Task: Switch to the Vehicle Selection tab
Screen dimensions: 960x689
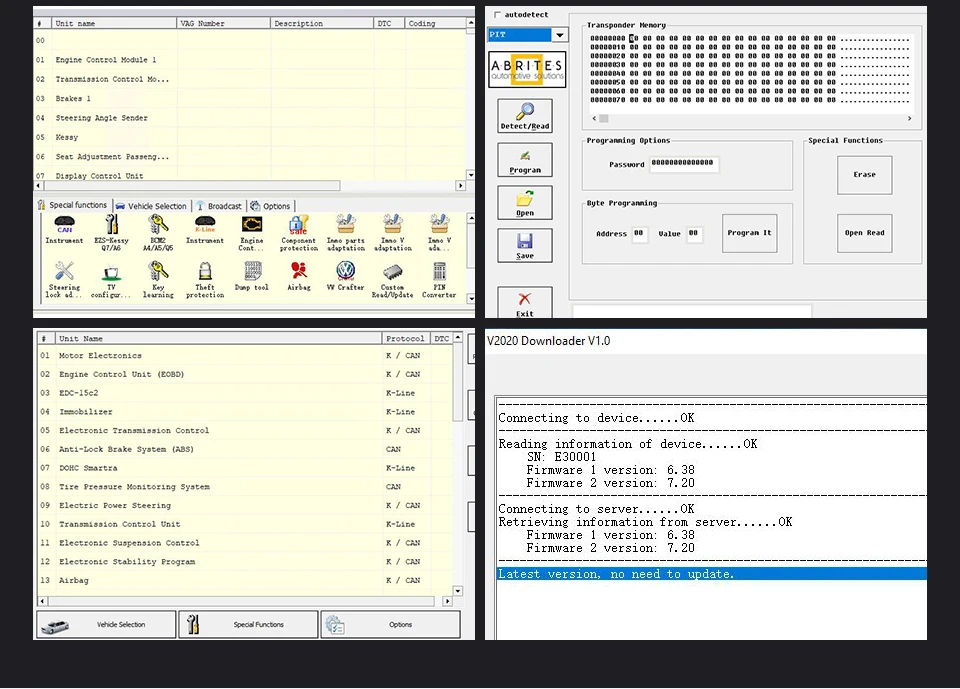Action: 151,206
